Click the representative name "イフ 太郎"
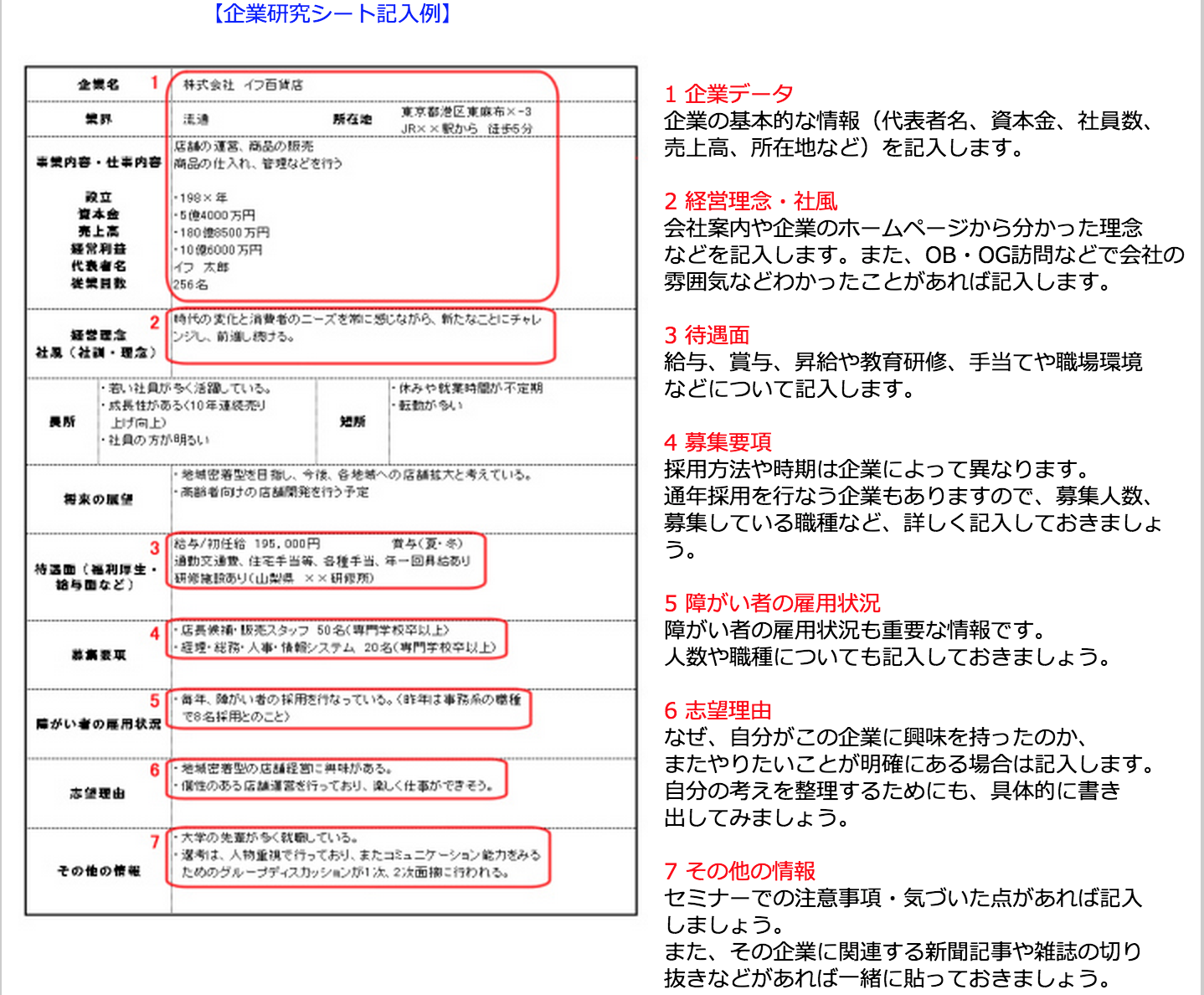Viewport: 1204px width, 995px height. [x=201, y=267]
